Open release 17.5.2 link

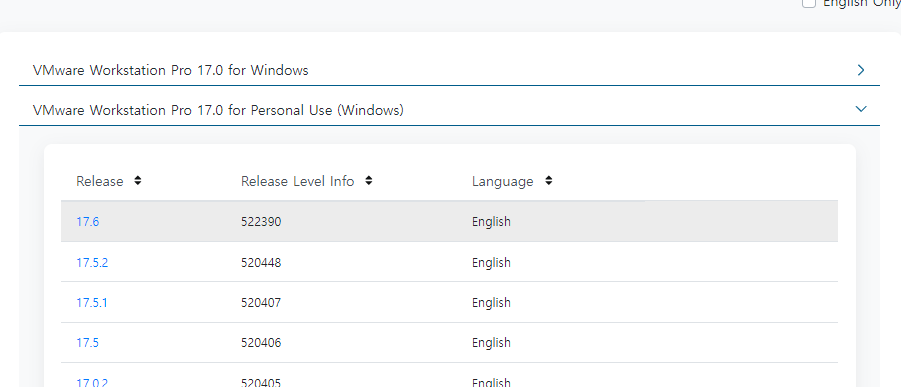(x=92, y=263)
